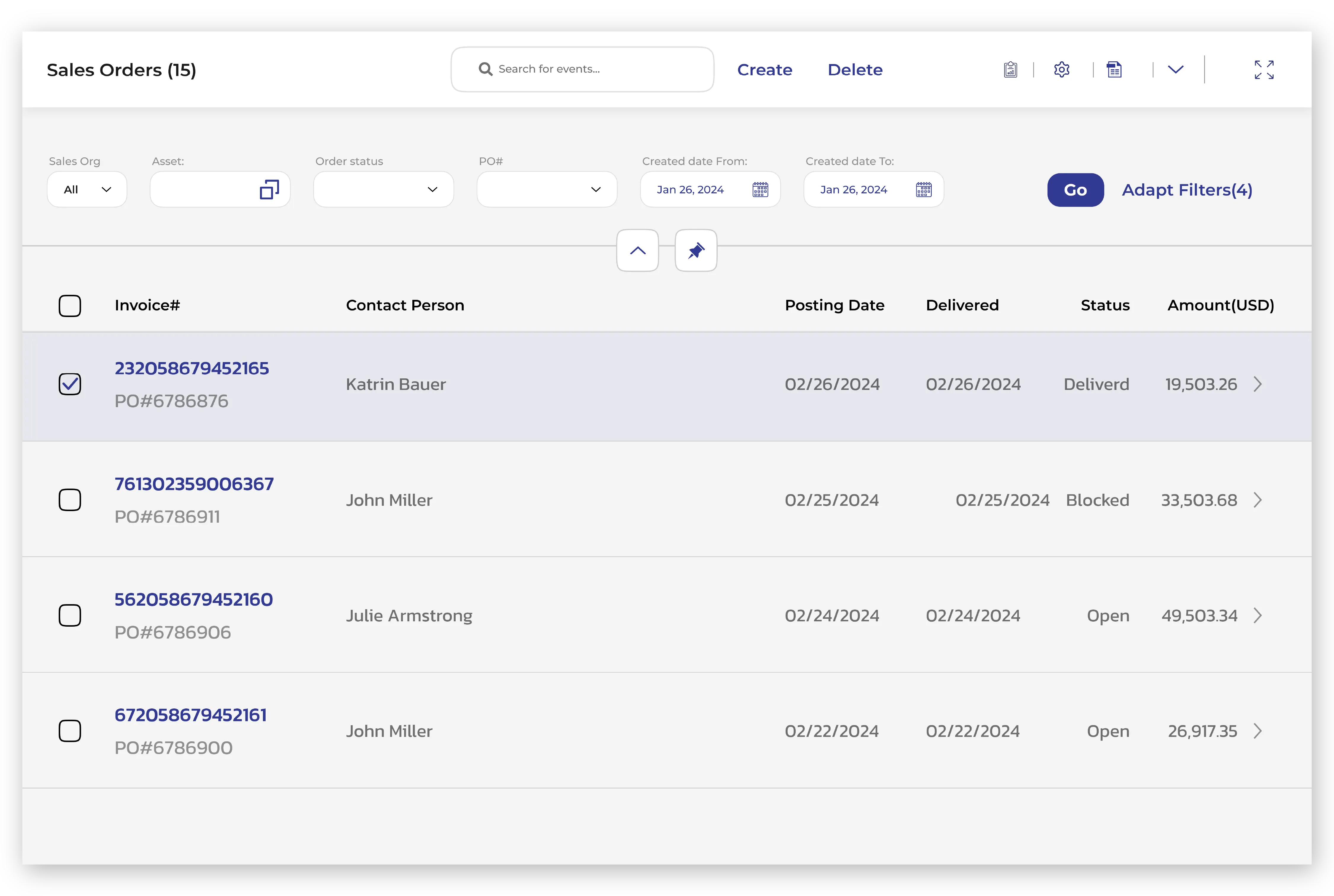Click the Go button
The image size is (1334, 896).
click(x=1075, y=190)
